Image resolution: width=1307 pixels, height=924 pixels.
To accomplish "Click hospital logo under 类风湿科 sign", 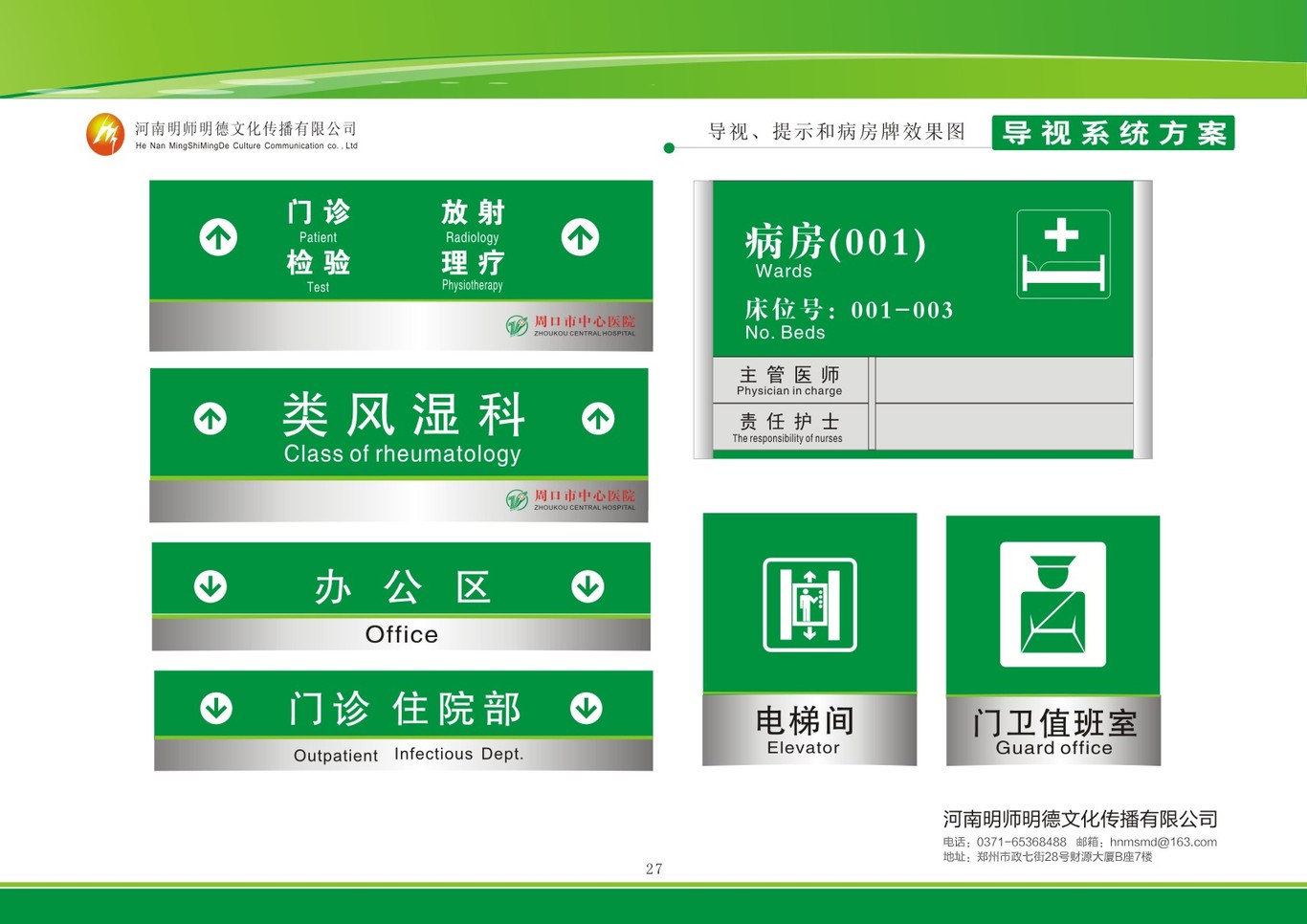I will click(x=570, y=500).
